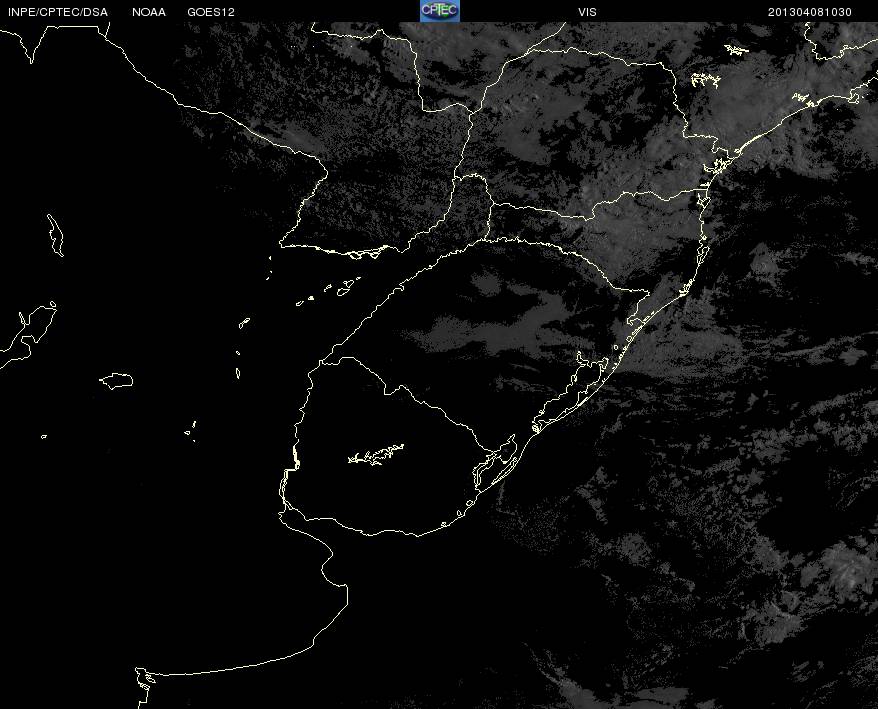Click the INPE/CPTEC/DSA header label
This screenshot has height=709, width=878.
click(58, 12)
